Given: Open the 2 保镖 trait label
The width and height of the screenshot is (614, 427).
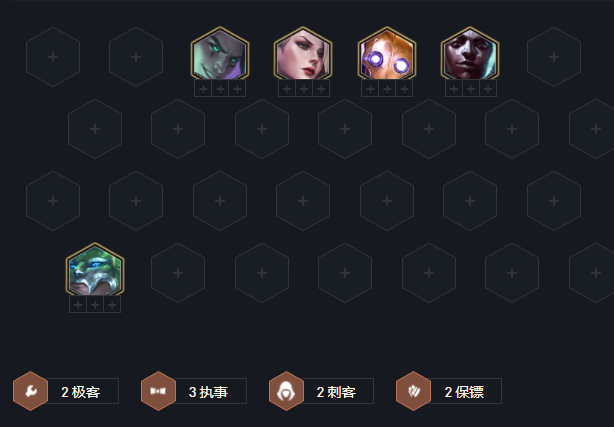Looking at the screenshot, I should click(x=464, y=391).
